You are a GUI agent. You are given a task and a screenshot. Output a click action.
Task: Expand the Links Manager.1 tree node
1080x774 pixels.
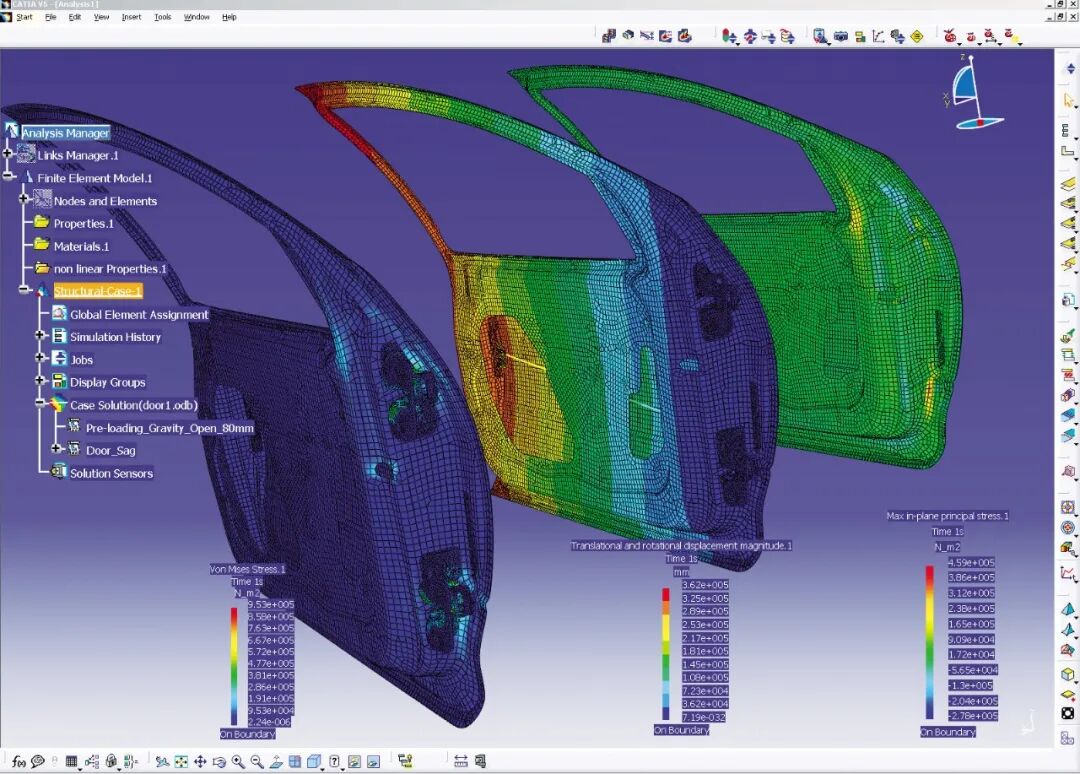click(x=8, y=155)
